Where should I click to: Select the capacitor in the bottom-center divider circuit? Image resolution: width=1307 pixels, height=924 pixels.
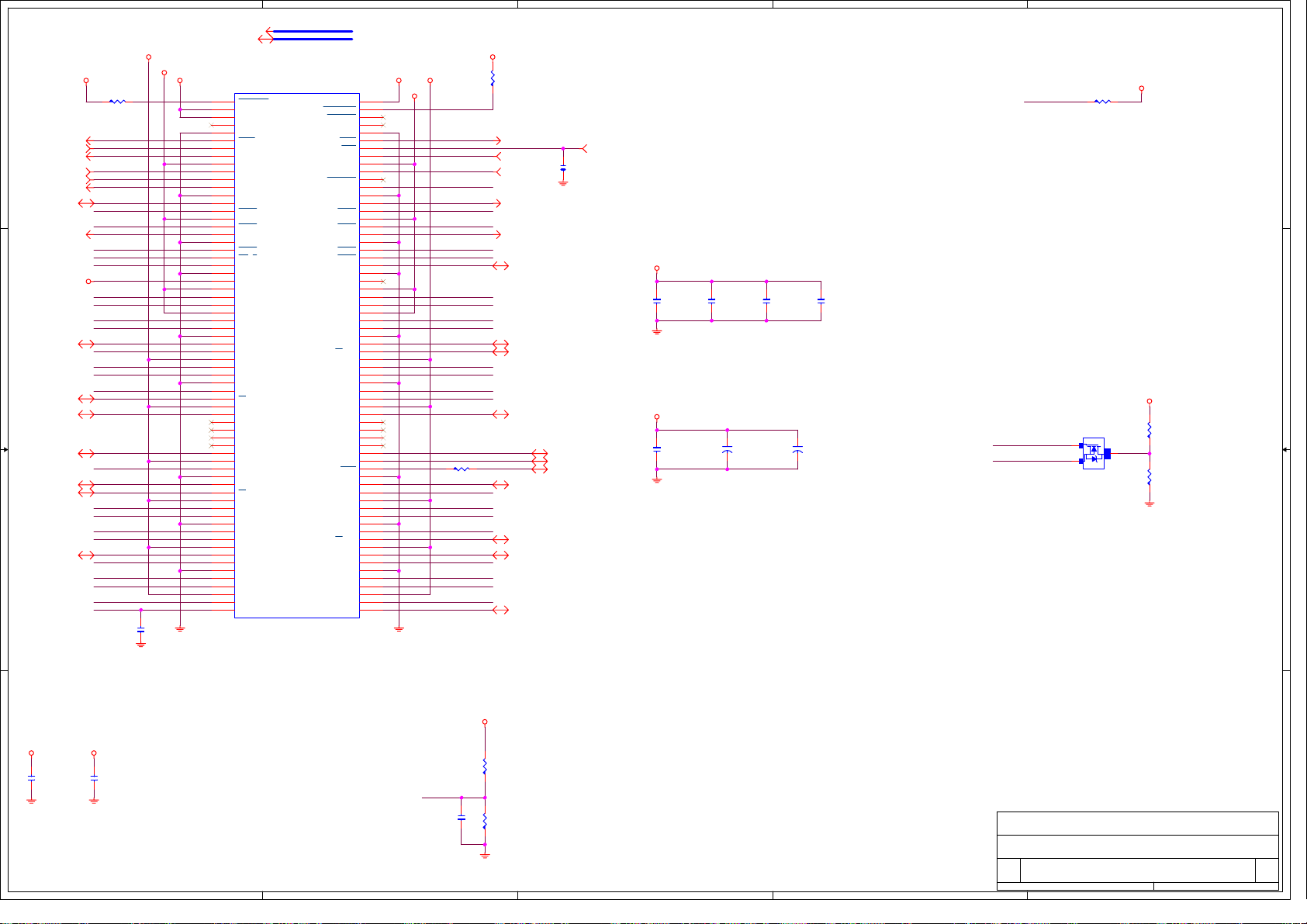(x=462, y=818)
